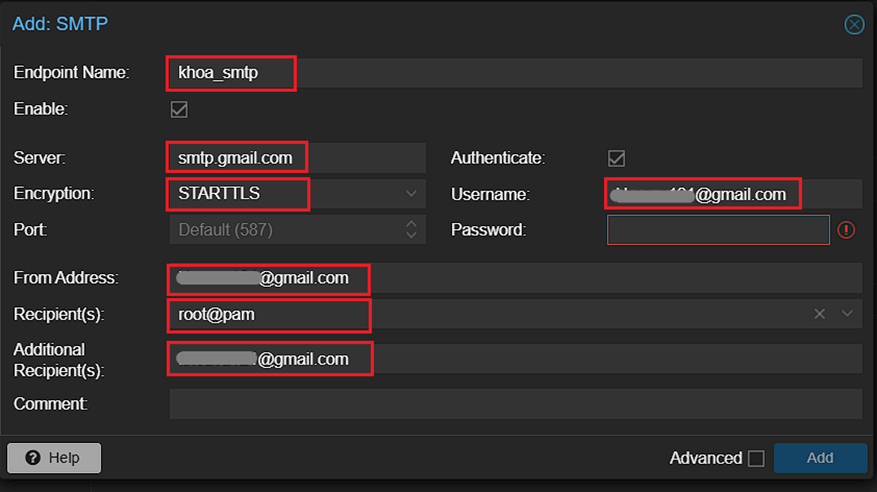Click the Endpoint Name field
This screenshot has width=877, height=492.
(514, 73)
